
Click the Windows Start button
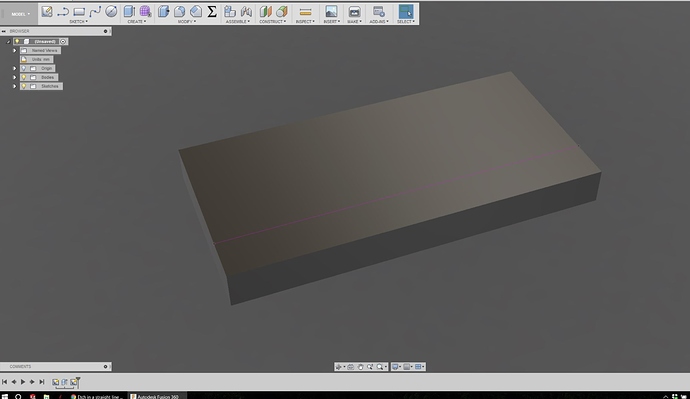click(x=4, y=396)
